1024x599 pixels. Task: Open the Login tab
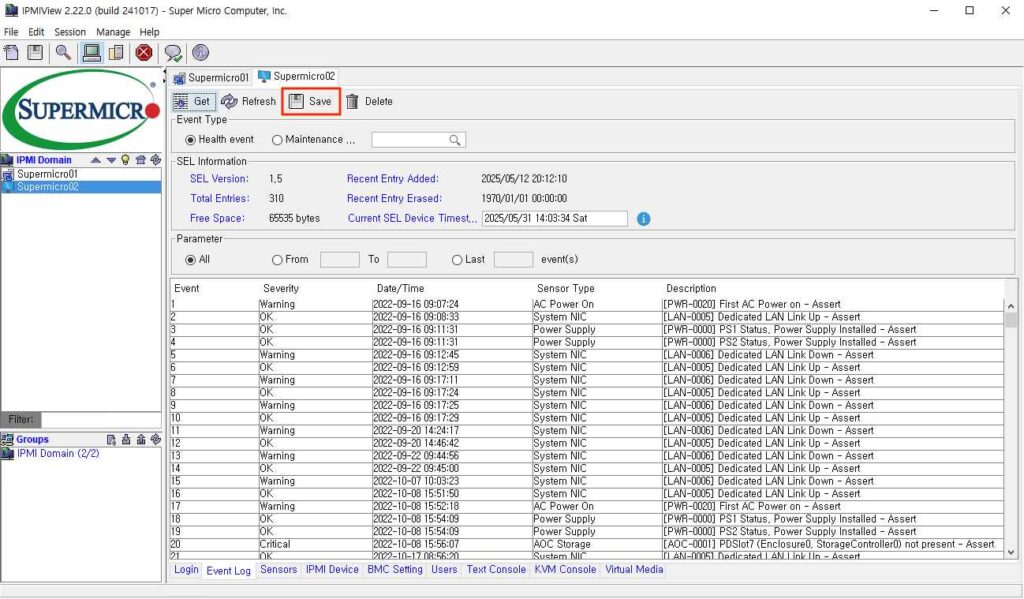186,570
